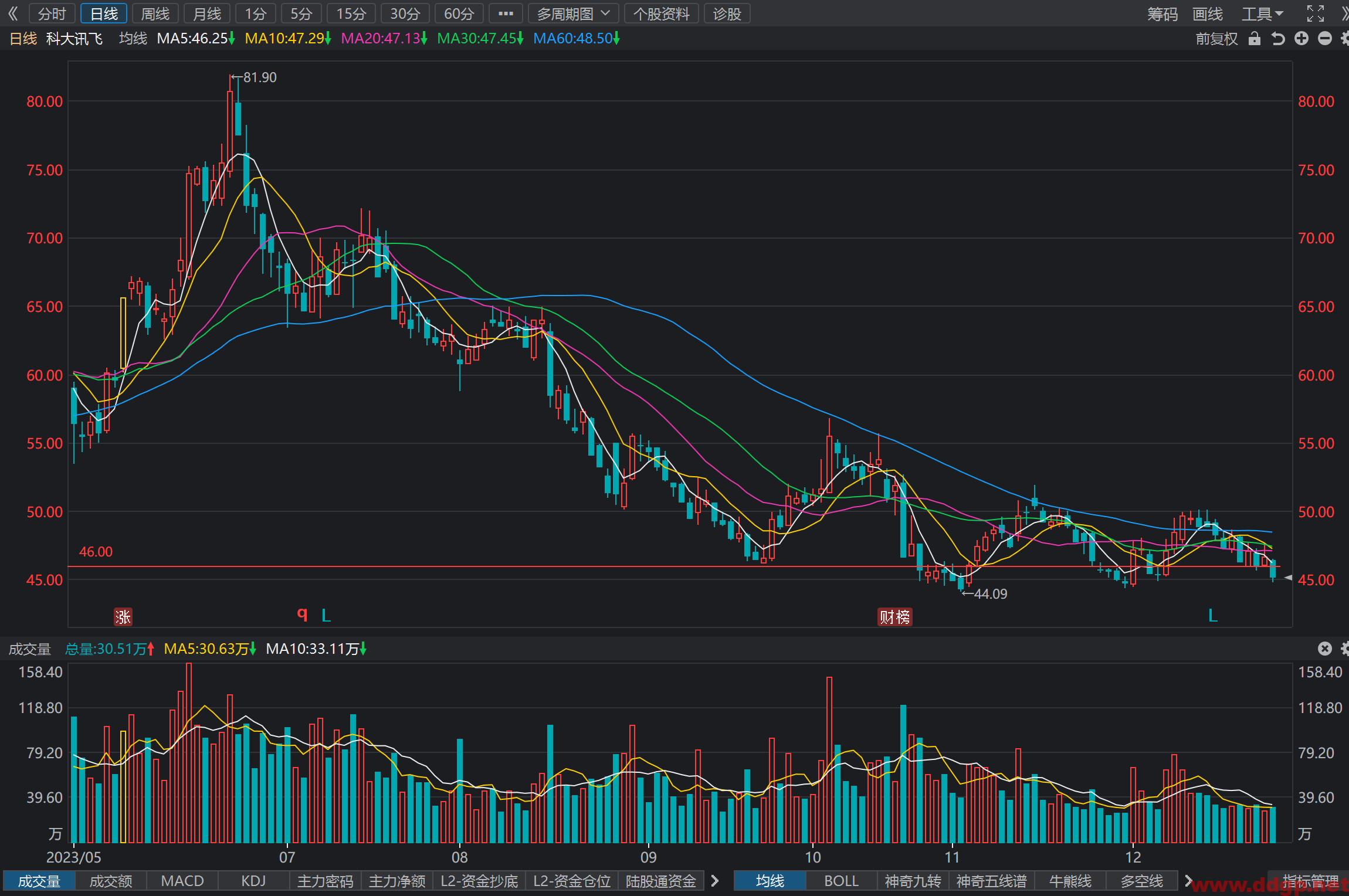Switch to 60分 chart period
The image size is (1349, 896).
[x=459, y=13]
